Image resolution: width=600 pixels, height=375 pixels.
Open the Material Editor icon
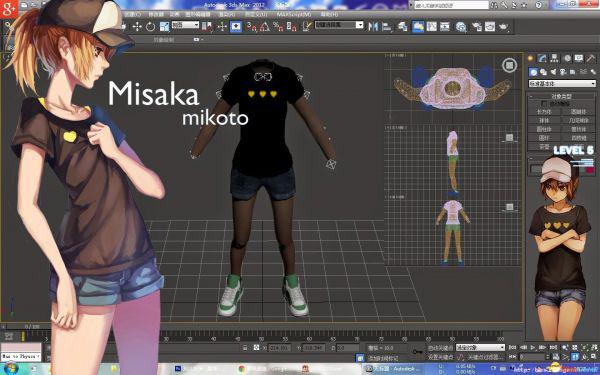(x=461, y=26)
